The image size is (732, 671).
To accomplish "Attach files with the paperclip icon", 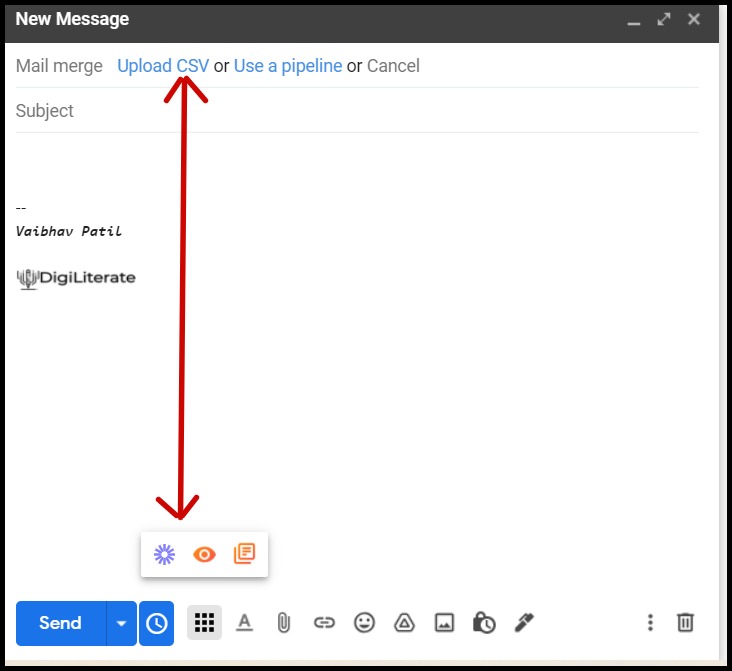I will (284, 623).
